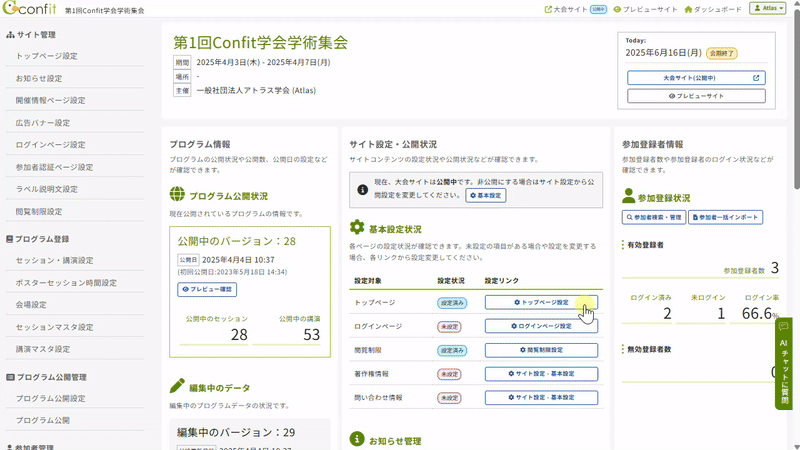The image size is (800, 450).
Task: Click 未設定 badge in 著作権情報 row
Action: (449, 374)
